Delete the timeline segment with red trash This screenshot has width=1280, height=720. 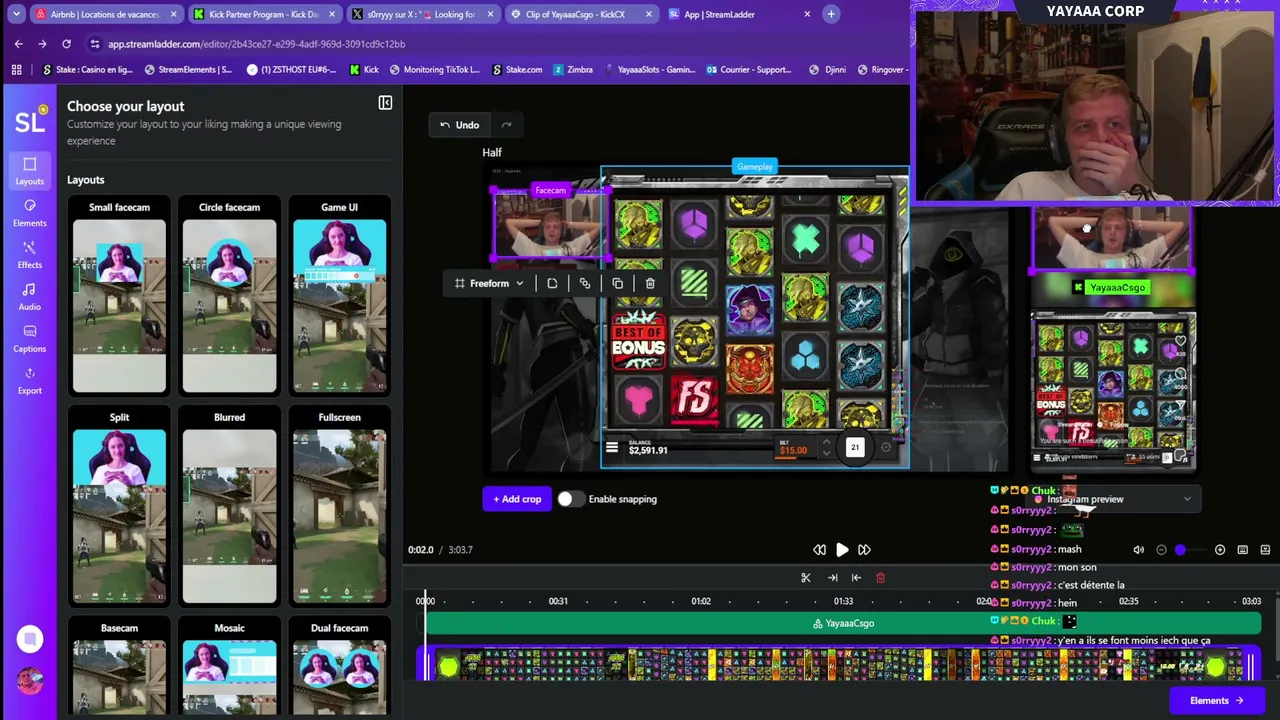880,578
